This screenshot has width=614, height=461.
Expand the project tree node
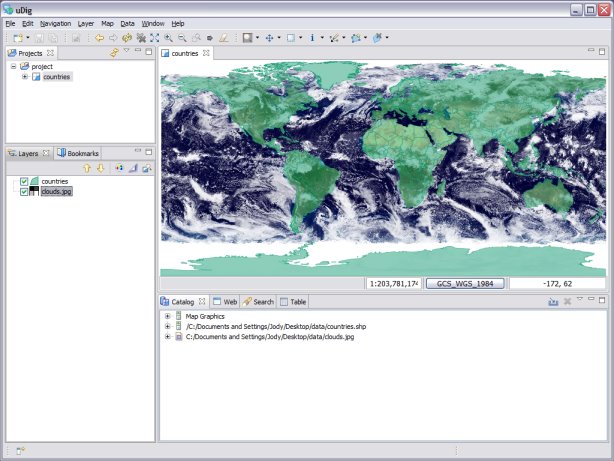pyautogui.click(x=14, y=66)
